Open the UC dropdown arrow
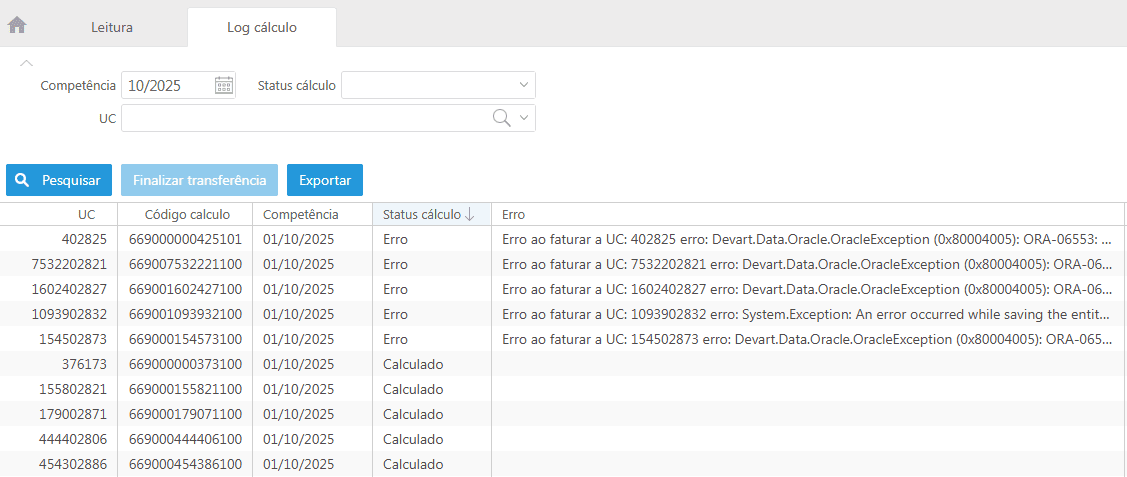The height and width of the screenshot is (477, 1127). [523, 118]
